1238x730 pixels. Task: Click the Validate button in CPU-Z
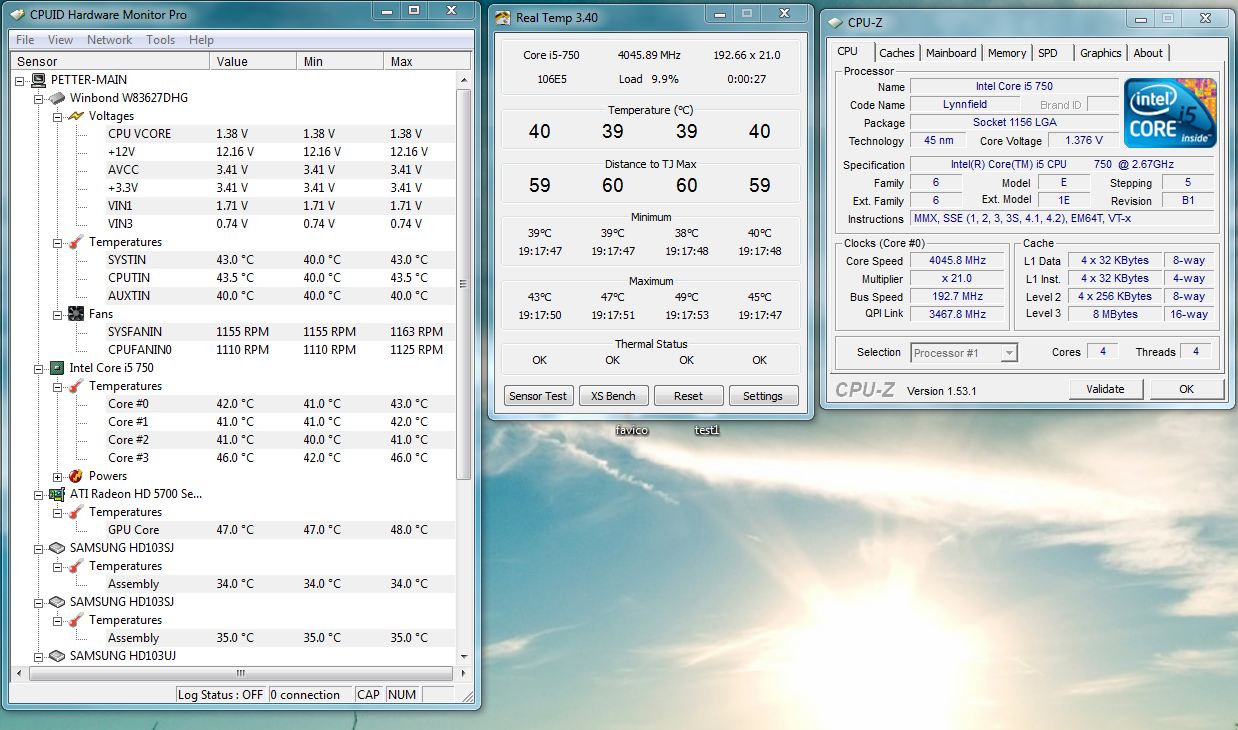coord(1105,389)
